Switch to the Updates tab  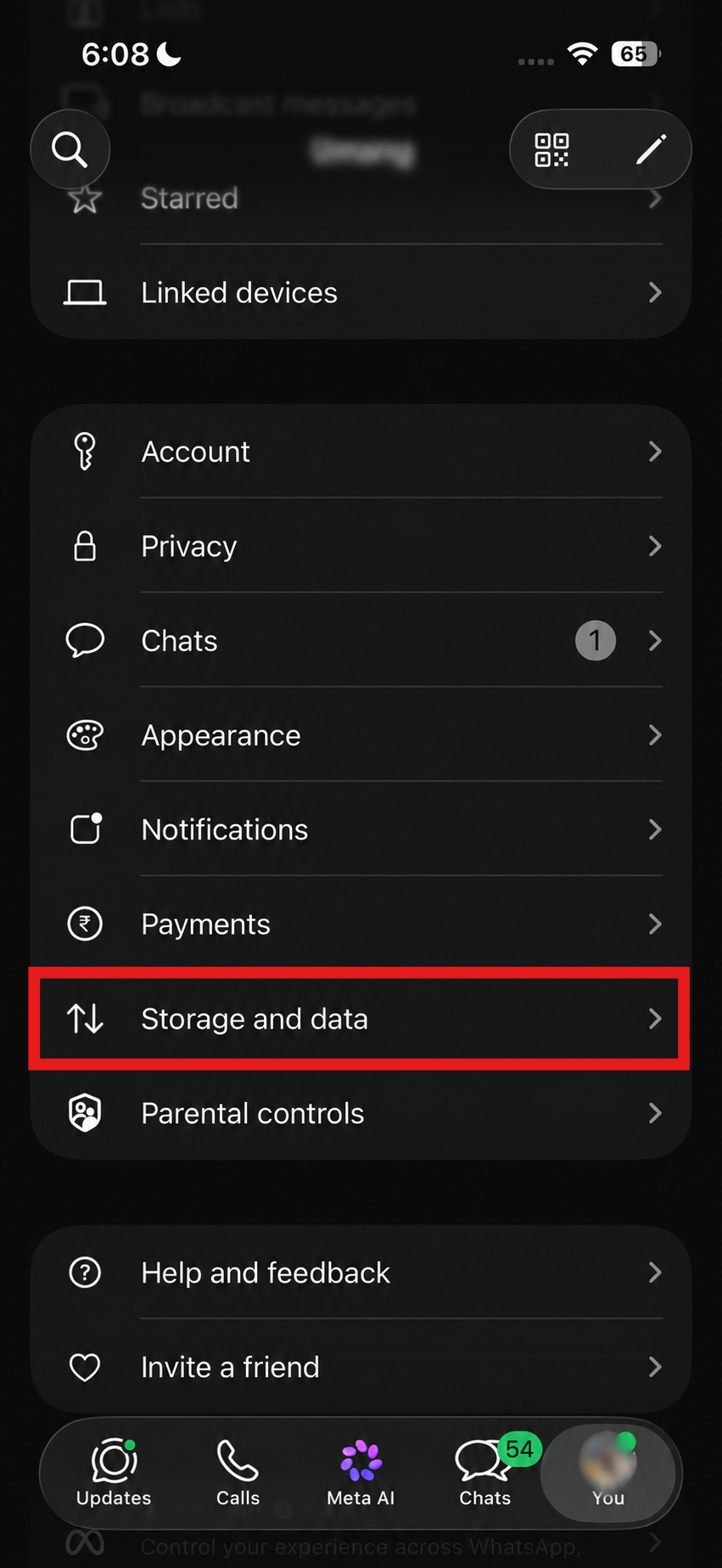click(114, 1472)
